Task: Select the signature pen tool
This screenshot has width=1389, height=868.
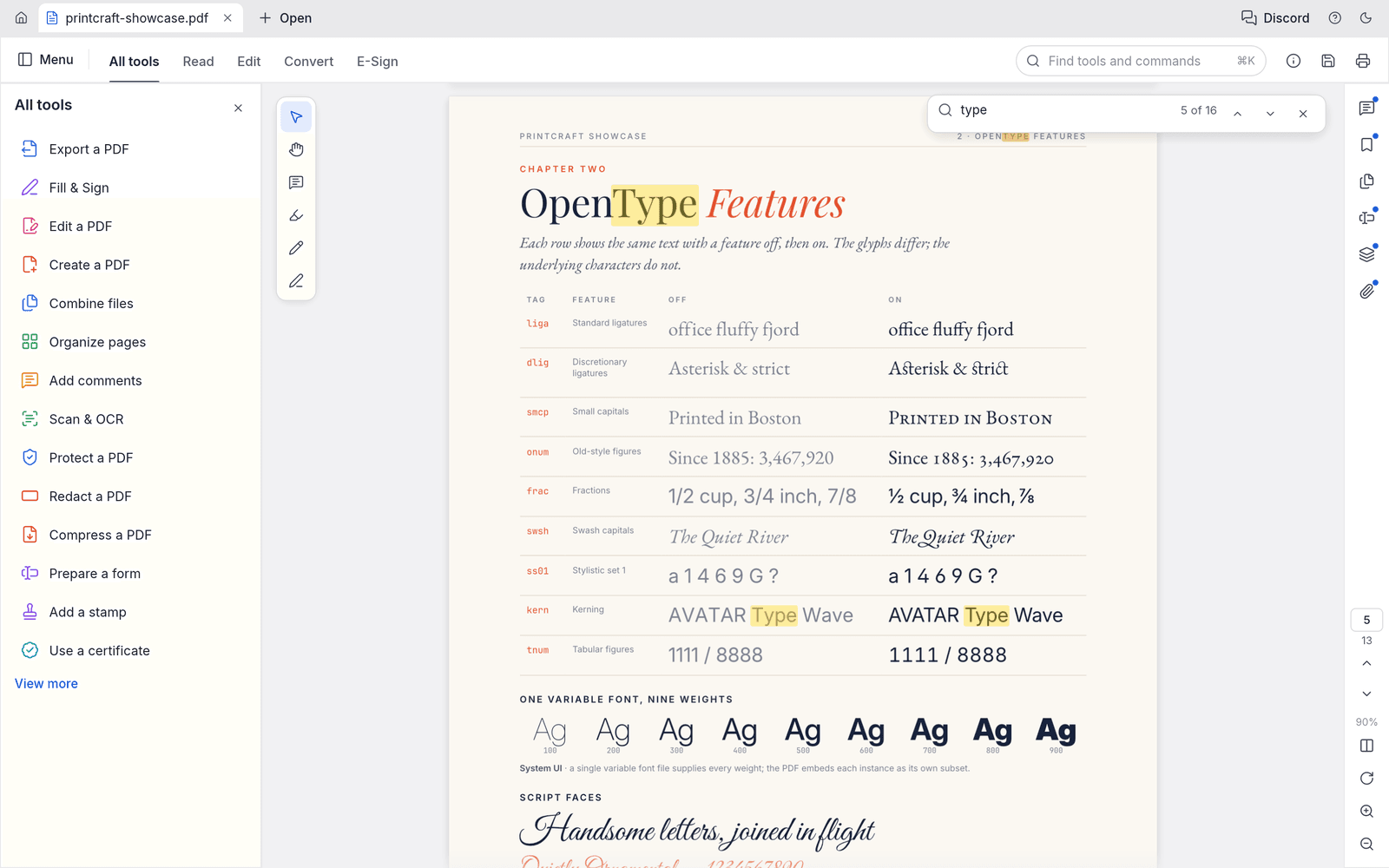Action: [x=296, y=281]
